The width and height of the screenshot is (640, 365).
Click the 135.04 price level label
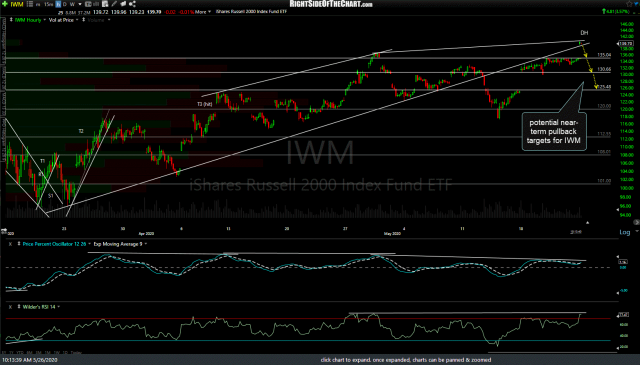[x=604, y=55]
